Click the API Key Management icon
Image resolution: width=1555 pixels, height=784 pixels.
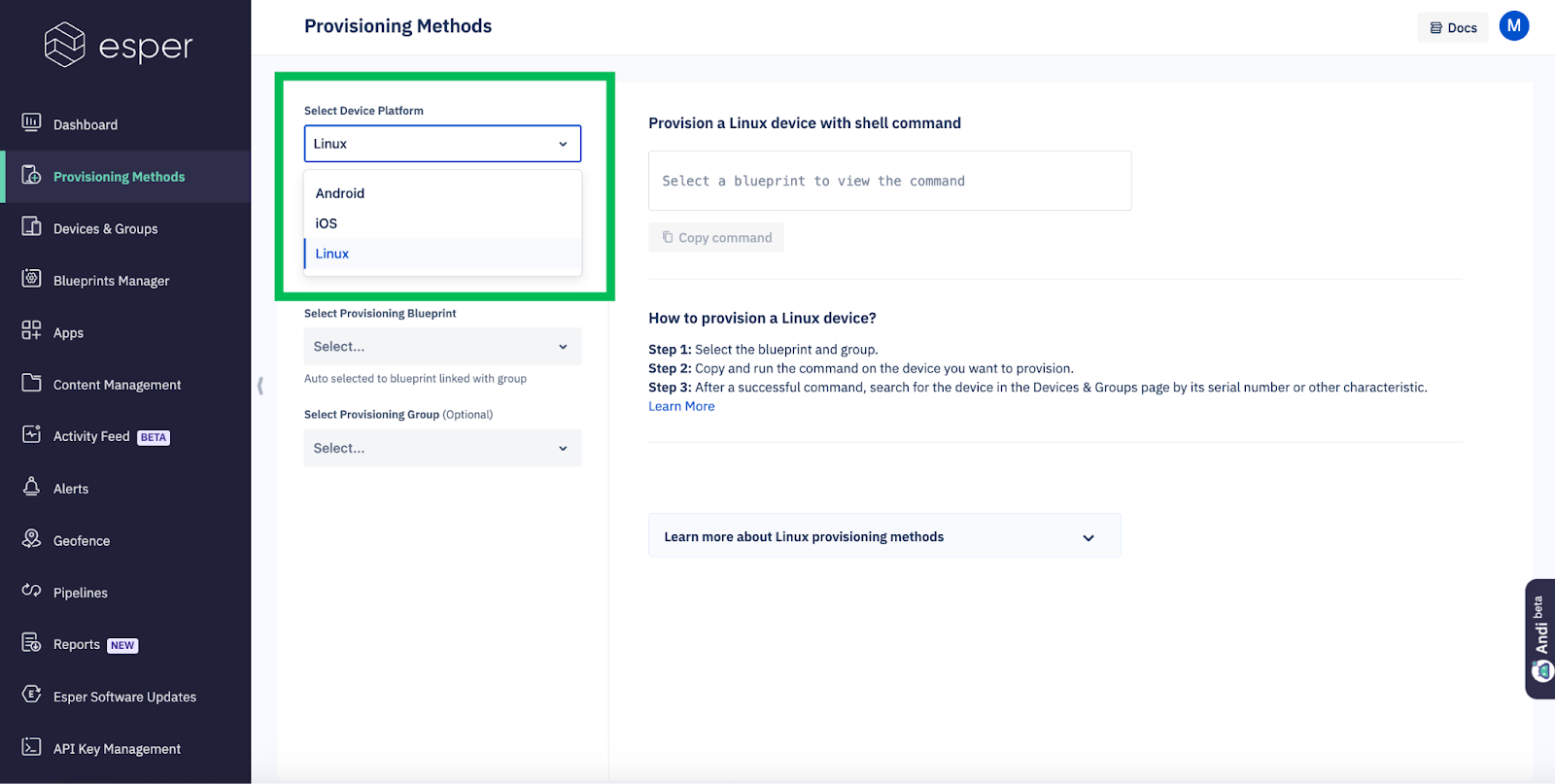[x=31, y=746]
